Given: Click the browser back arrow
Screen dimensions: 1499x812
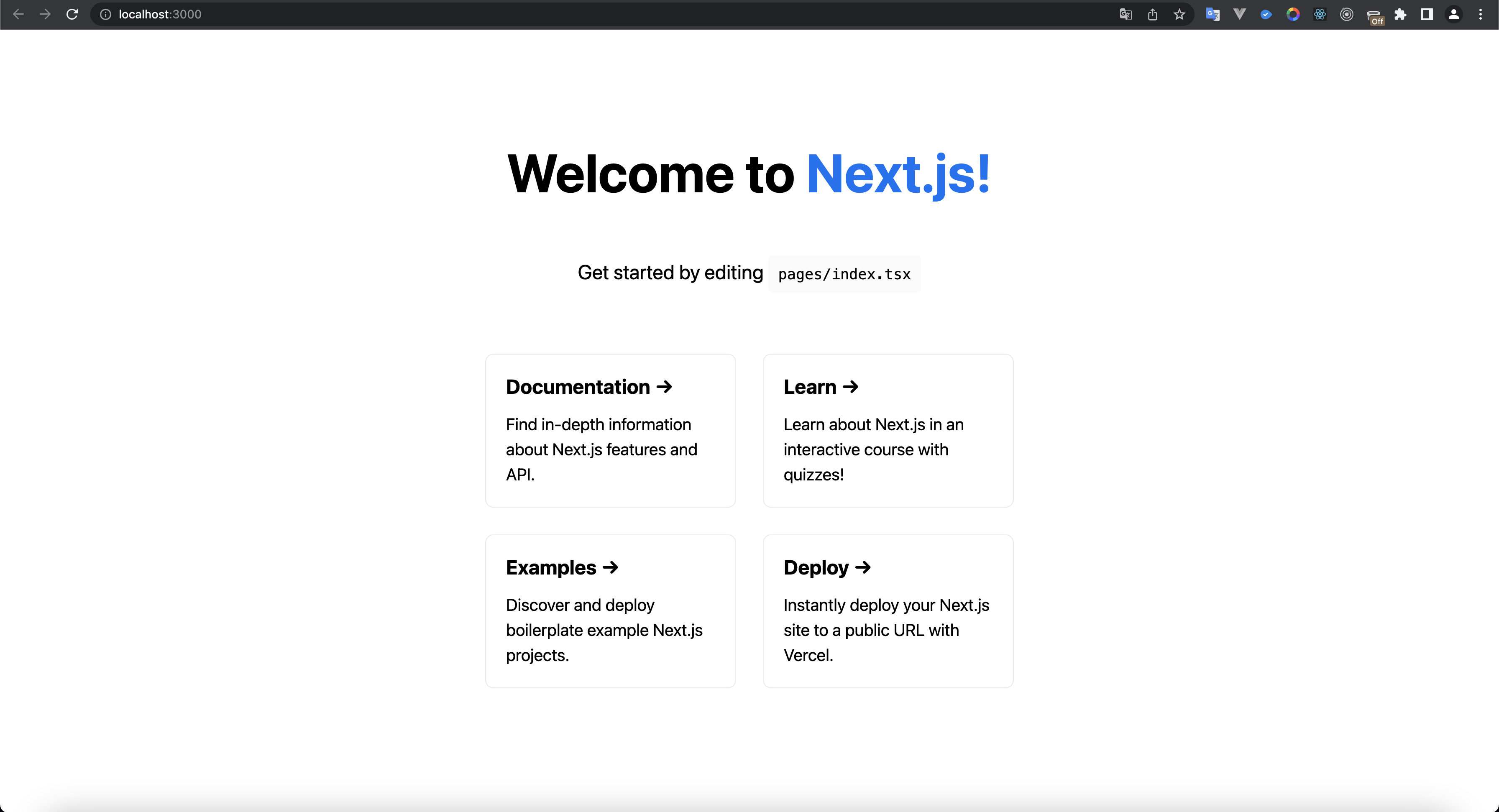Looking at the screenshot, I should (x=18, y=15).
